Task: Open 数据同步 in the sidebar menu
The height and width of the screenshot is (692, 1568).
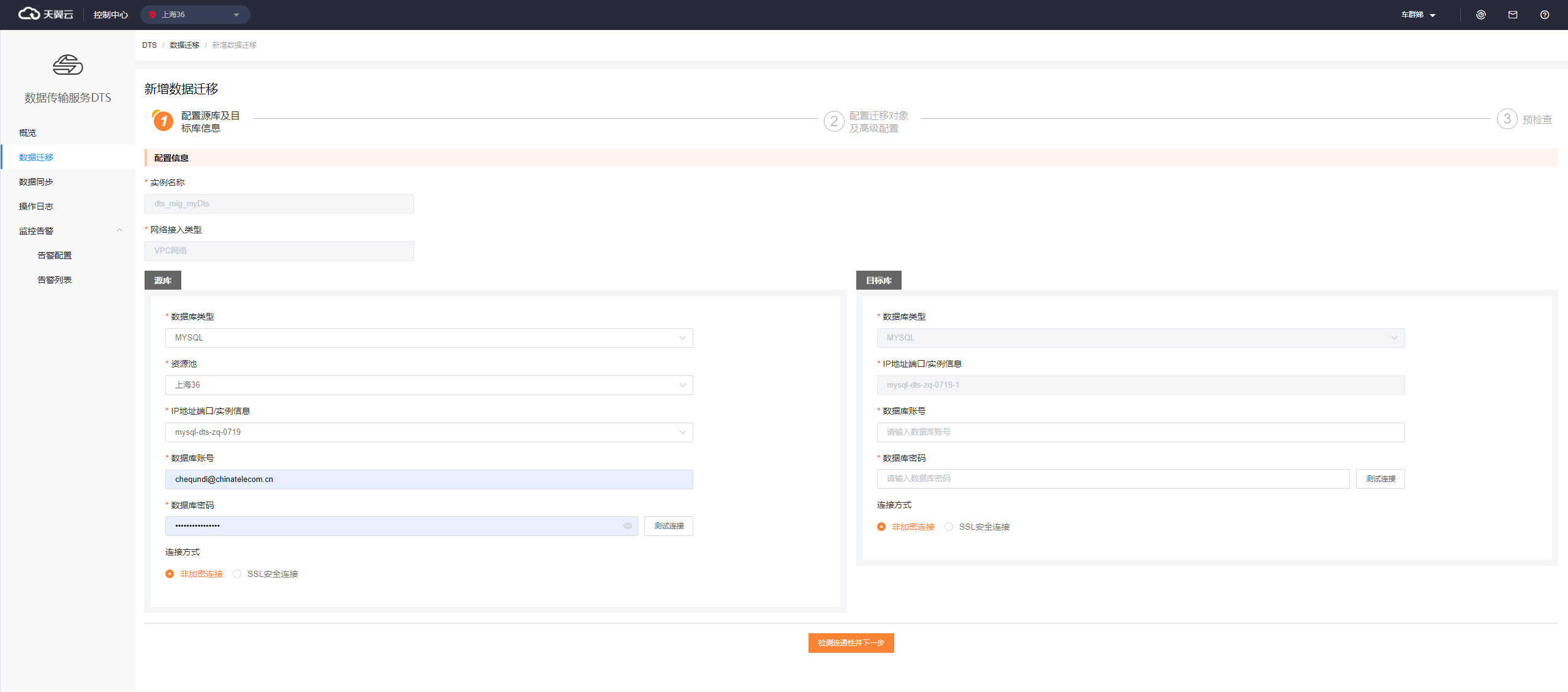Action: point(36,182)
